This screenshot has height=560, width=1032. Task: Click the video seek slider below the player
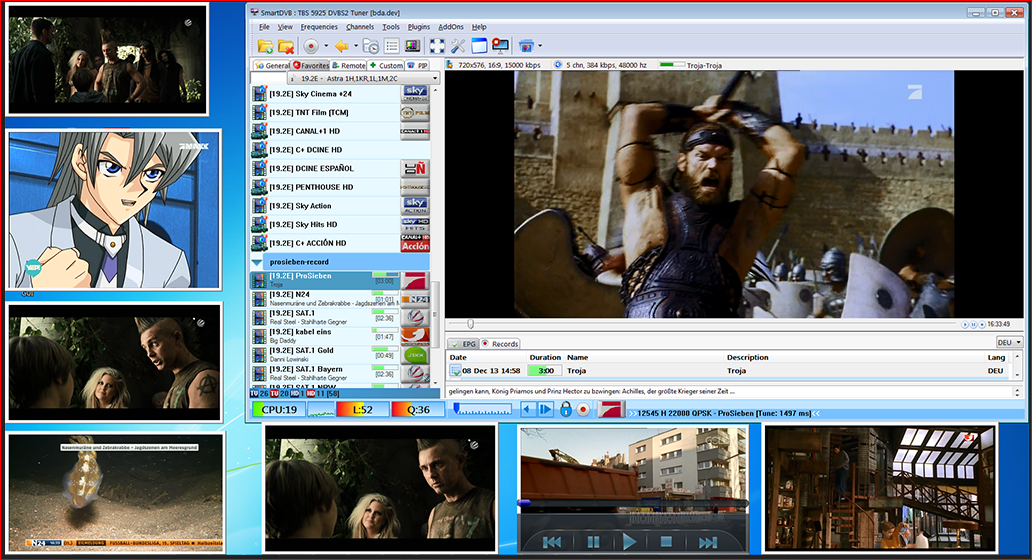pyautogui.click(x=700, y=324)
